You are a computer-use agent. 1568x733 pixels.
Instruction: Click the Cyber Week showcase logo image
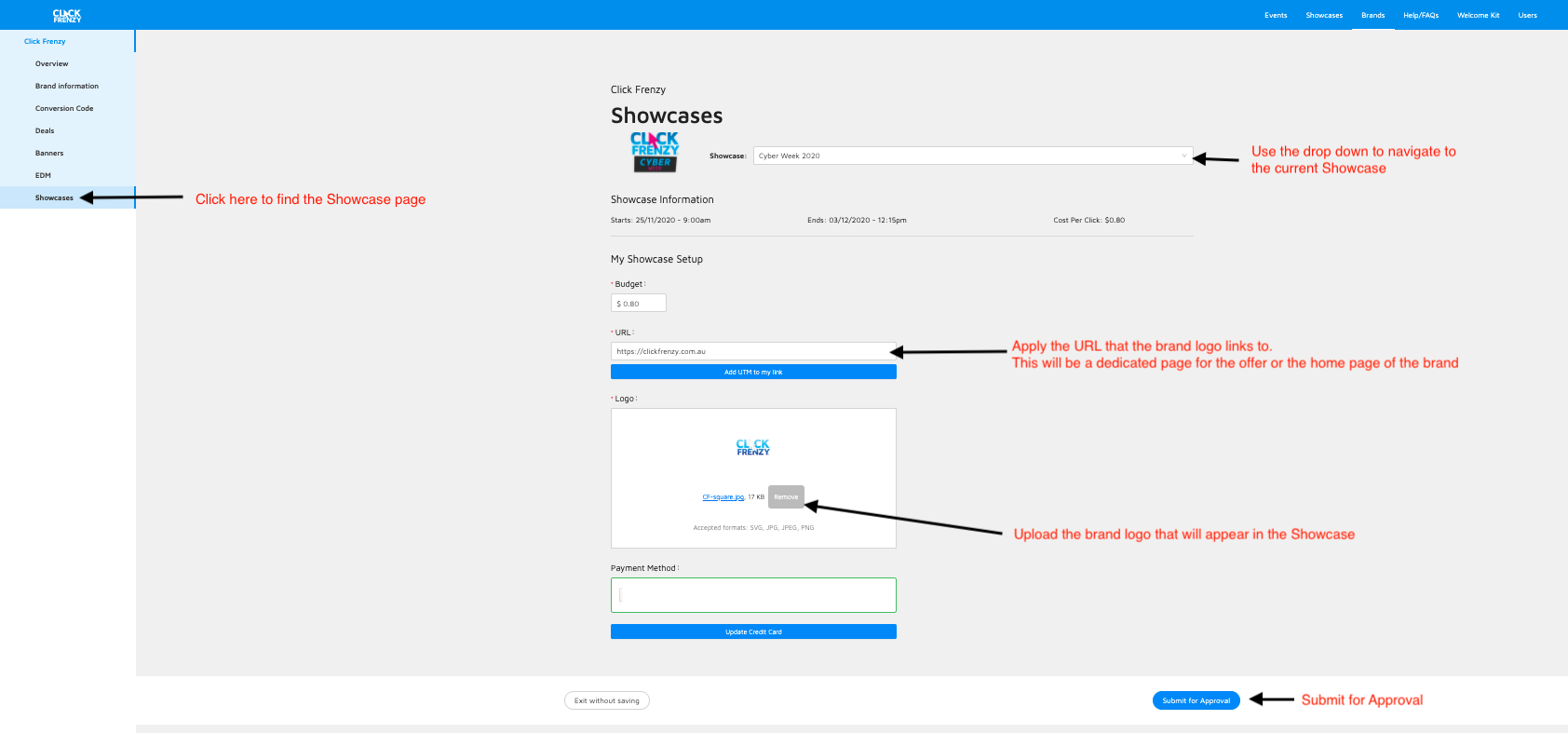click(x=655, y=152)
